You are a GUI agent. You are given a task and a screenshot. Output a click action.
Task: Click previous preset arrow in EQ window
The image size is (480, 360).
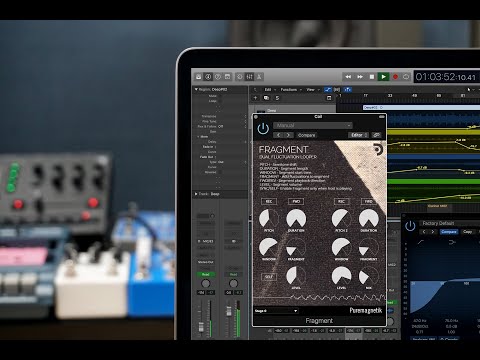click(x=424, y=232)
